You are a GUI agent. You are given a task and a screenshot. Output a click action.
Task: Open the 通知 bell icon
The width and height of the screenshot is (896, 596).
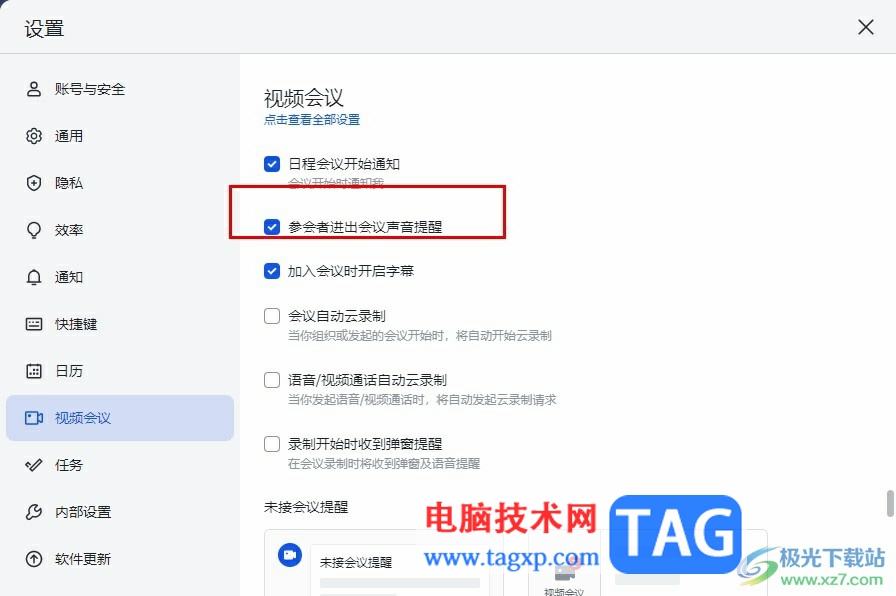[x=34, y=277]
